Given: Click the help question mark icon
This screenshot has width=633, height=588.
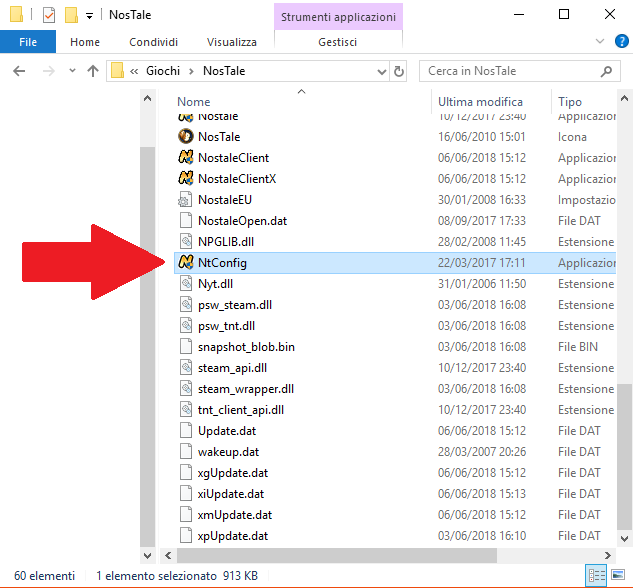Looking at the screenshot, I should coord(621,41).
